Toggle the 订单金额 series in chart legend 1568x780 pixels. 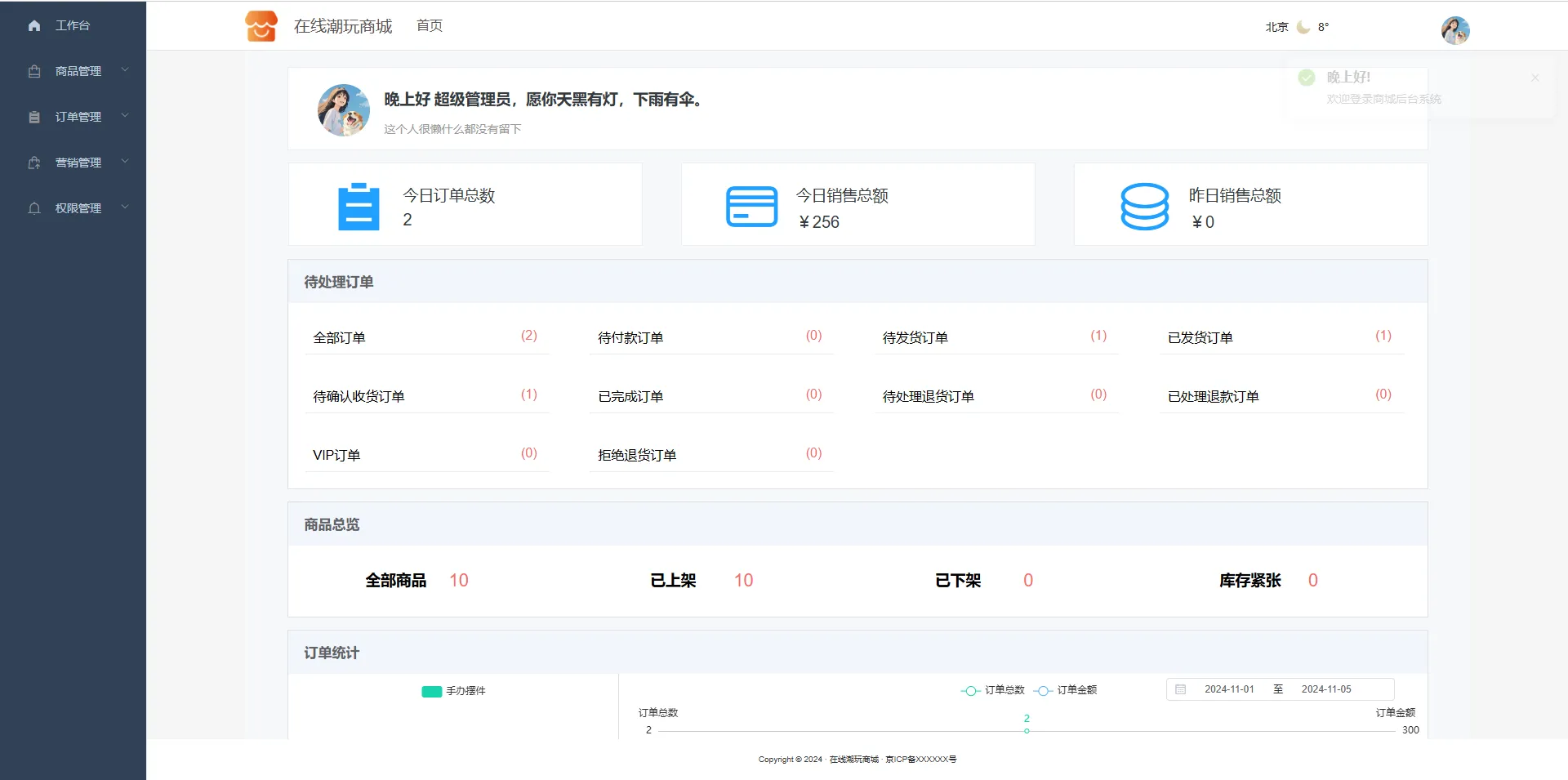click(x=1066, y=690)
